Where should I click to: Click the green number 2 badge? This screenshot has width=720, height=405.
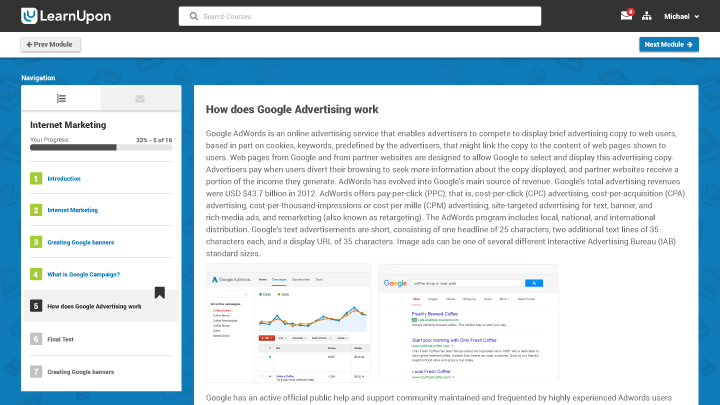click(36, 210)
